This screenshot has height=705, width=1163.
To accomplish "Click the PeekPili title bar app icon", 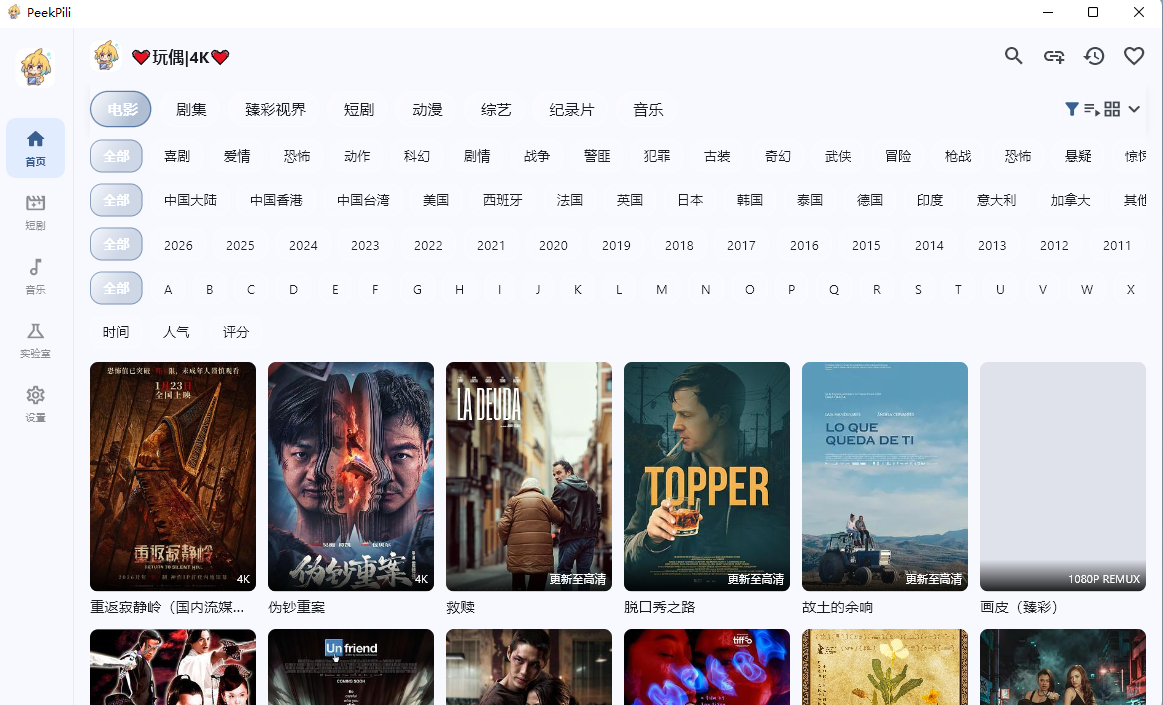I will 13,12.
